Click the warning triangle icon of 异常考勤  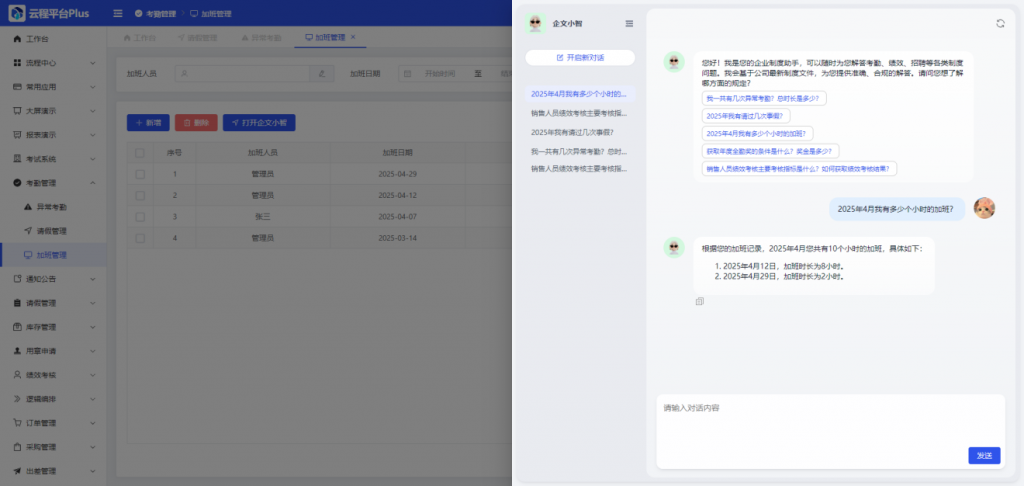click(27, 207)
